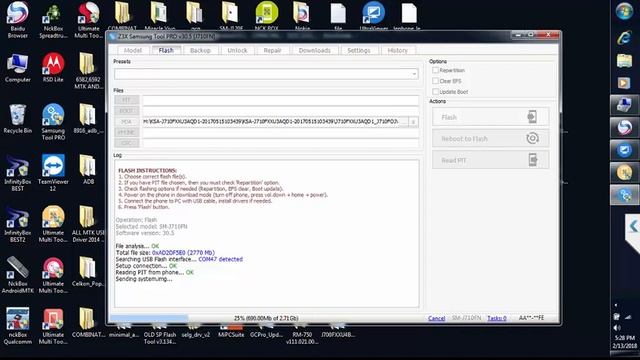Check the Update Boot option
The height and width of the screenshot is (360, 640).
[436, 91]
